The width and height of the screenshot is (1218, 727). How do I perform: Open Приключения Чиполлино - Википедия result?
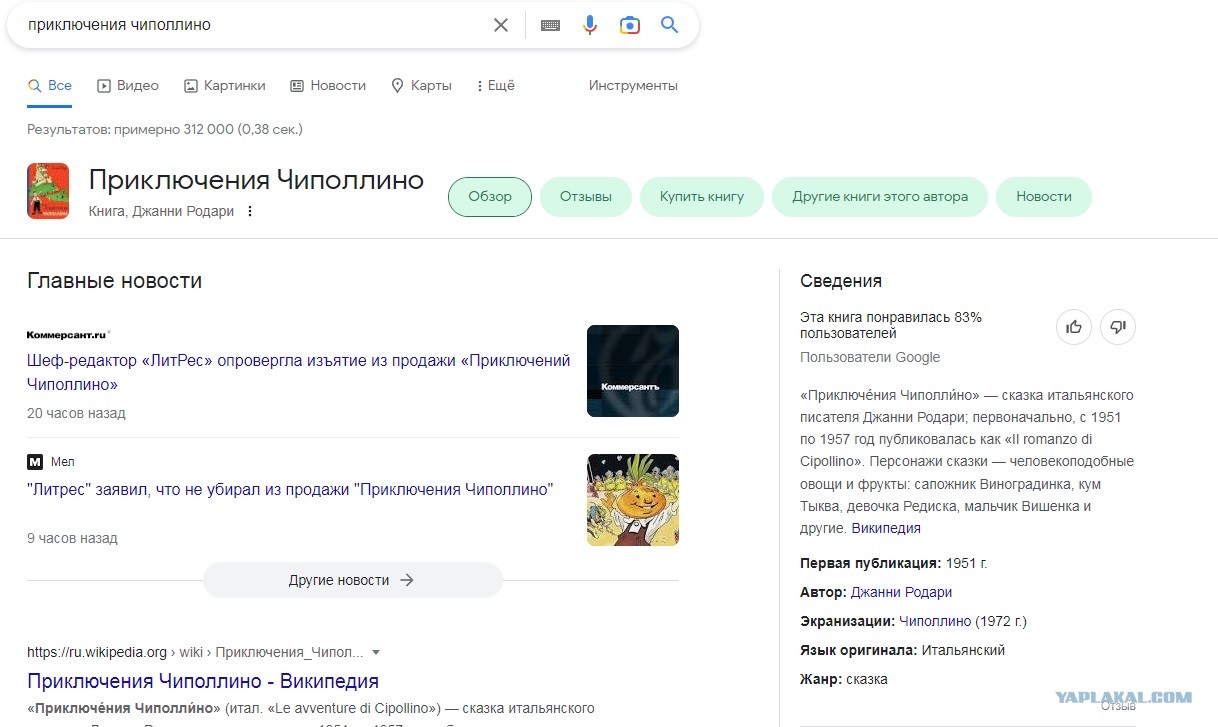[203, 681]
